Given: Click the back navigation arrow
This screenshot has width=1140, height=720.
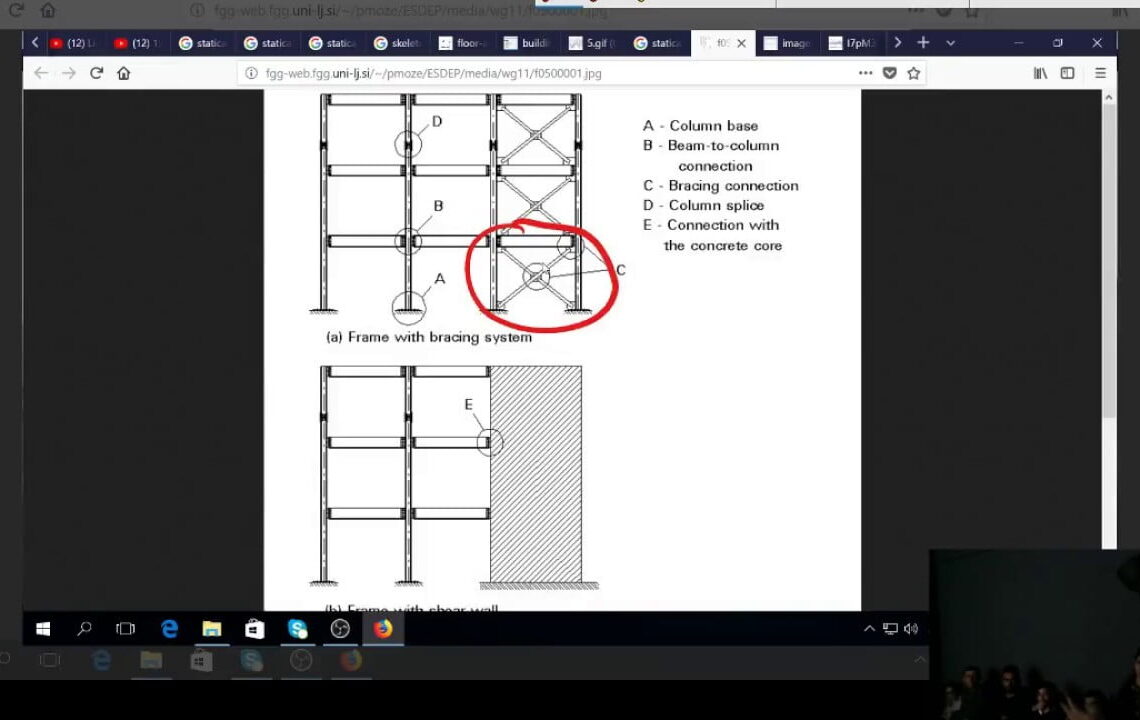Looking at the screenshot, I should point(40,73).
